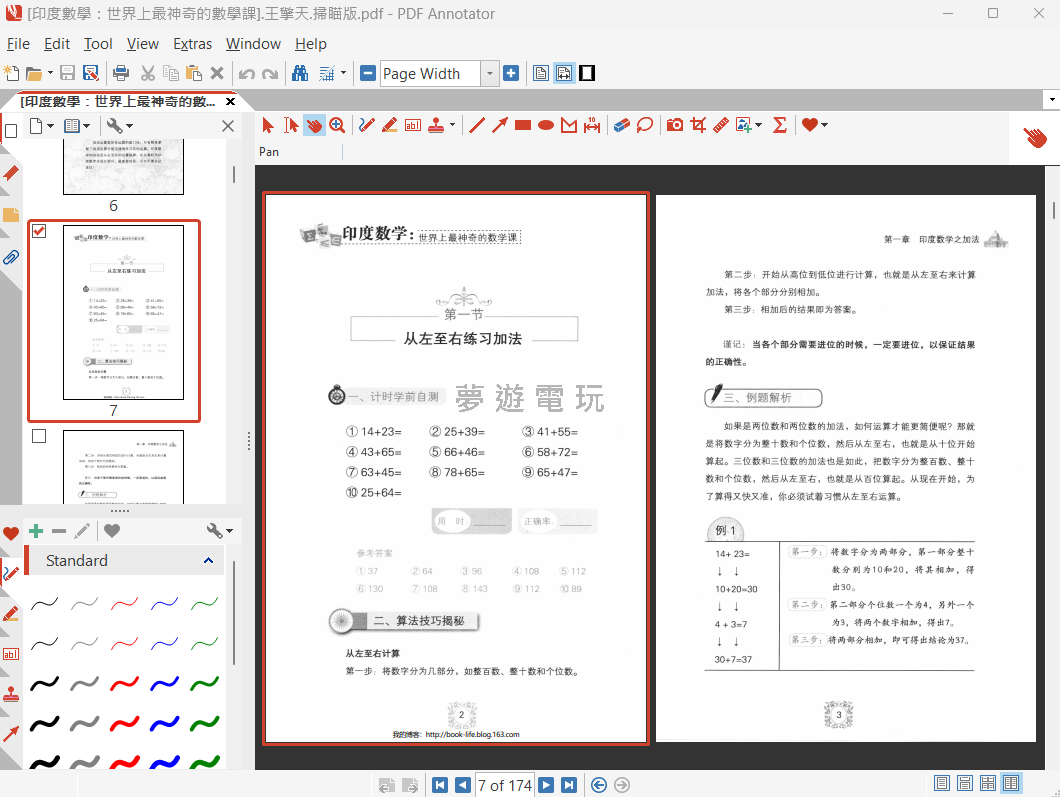Select the Stamp annotation tool
The width and height of the screenshot is (1060, 797).
tap(437, 125)
